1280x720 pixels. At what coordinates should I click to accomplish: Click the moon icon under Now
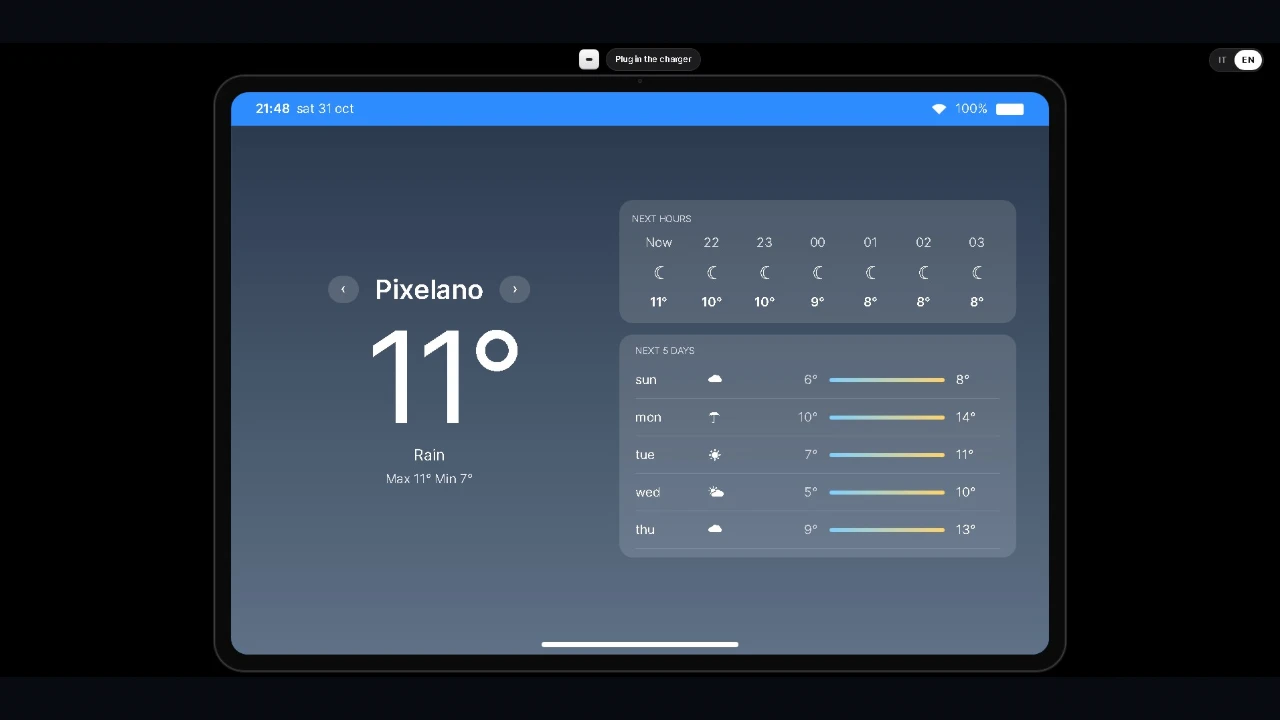pos(659,273)
